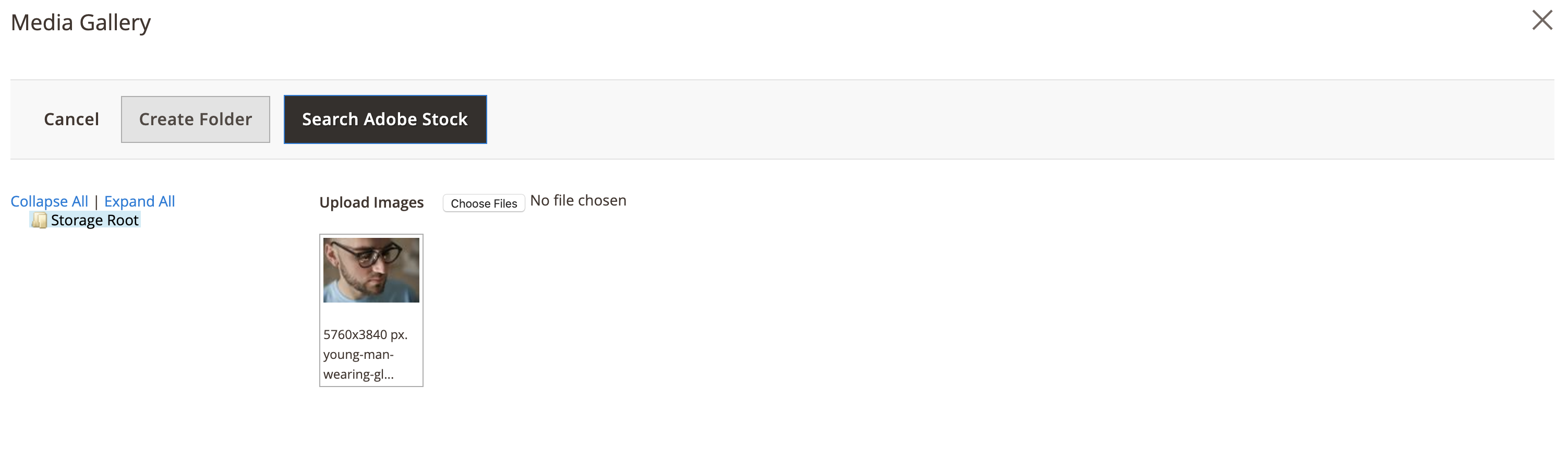The image size is (1568, 458).
Task: Expand All folders in the directory tree
Action: point(139,201)
